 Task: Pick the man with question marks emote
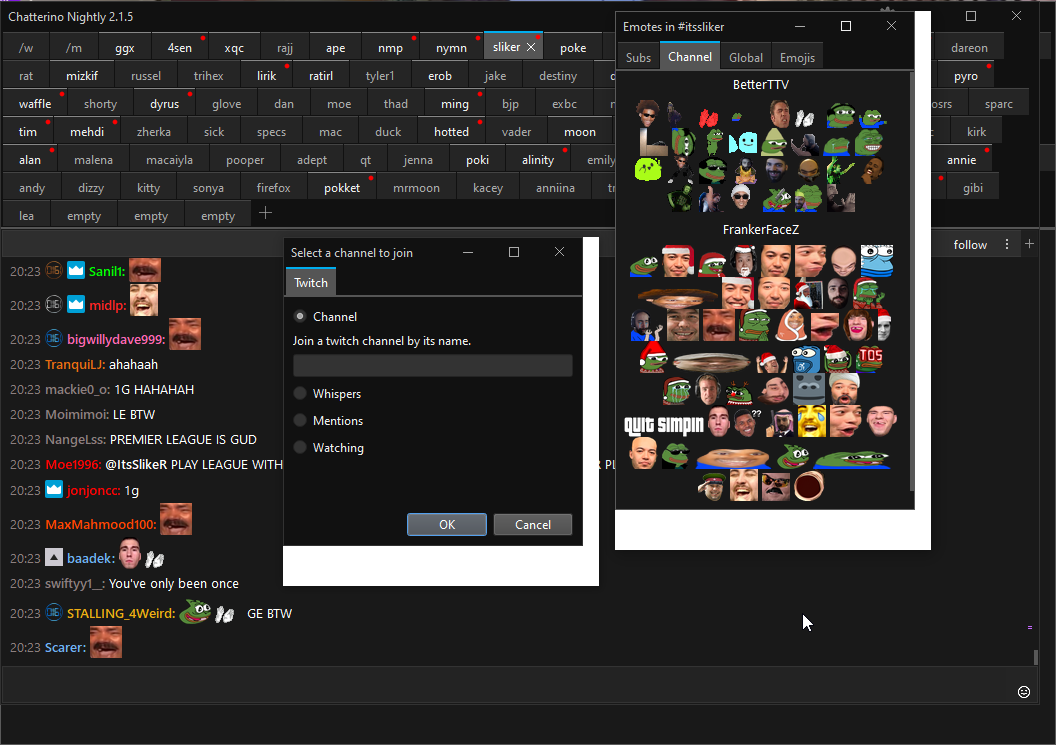pyautogui.click(x=747, y=422)
